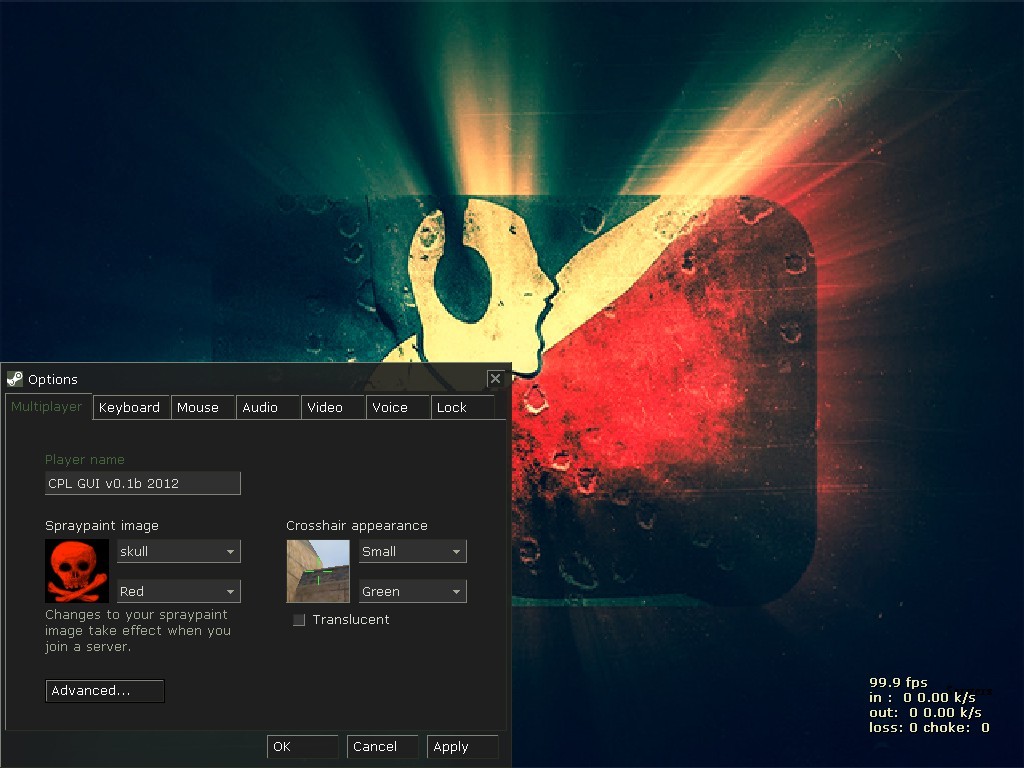Viewport: 1024px width, 768px height.
Task: Open the Small crosshair size dropdown
Action: (413, 551)
